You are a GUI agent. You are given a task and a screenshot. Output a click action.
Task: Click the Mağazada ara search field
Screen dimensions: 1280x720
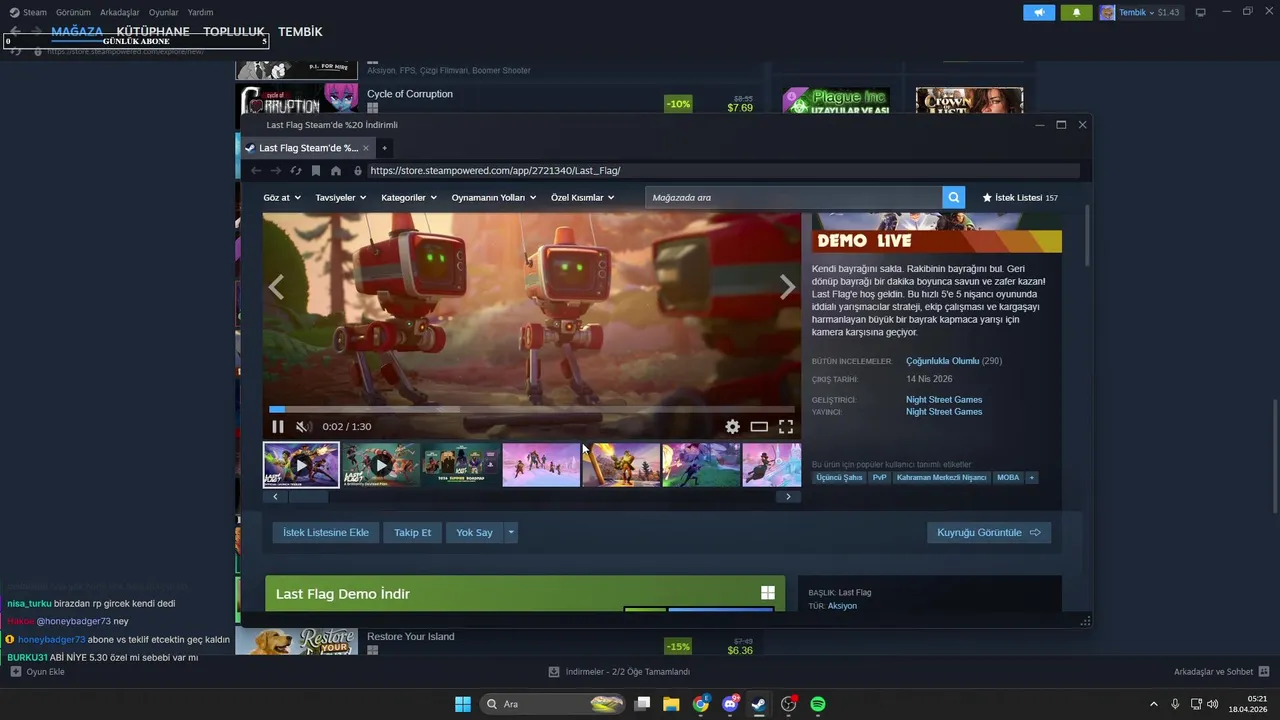pos(793,198)
